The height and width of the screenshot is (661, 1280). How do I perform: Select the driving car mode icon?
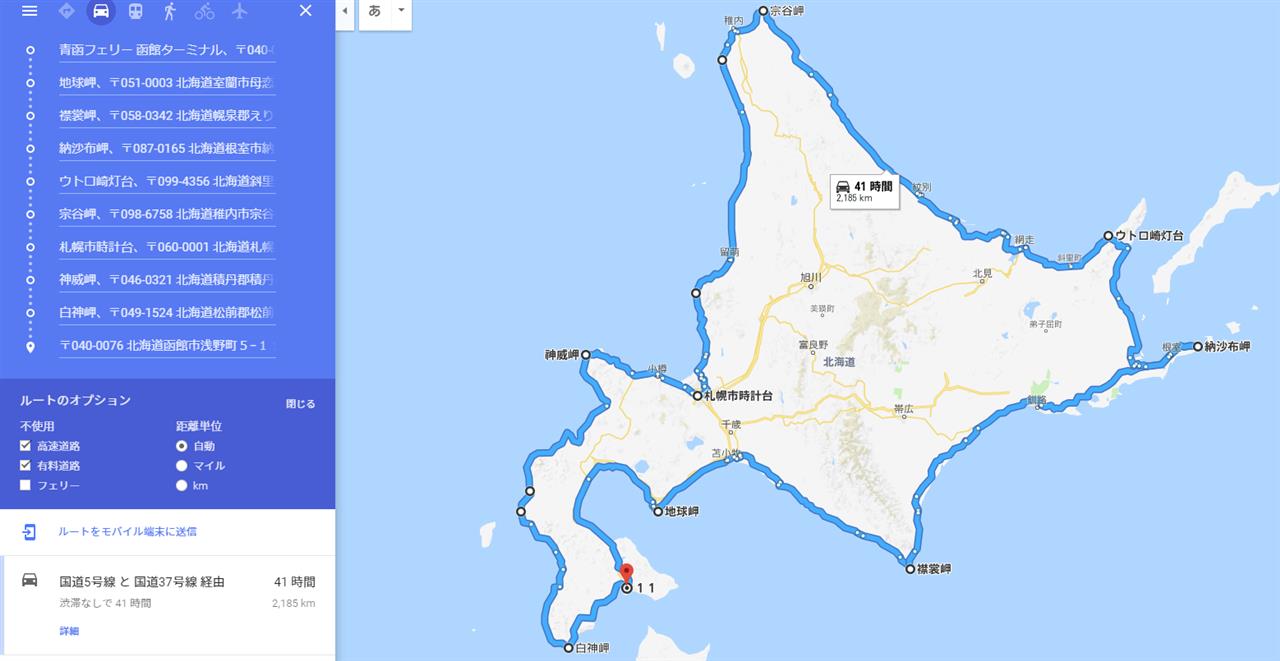pyautogui.click(x=101, y=11)
